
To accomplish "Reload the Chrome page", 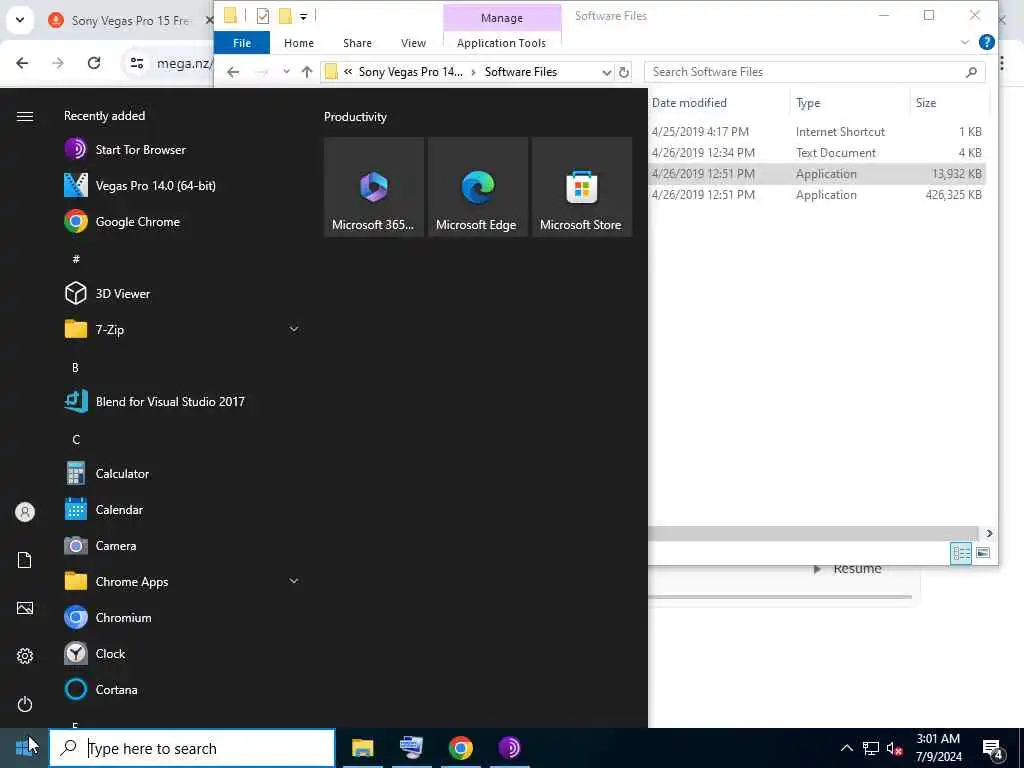I will 94,63.
